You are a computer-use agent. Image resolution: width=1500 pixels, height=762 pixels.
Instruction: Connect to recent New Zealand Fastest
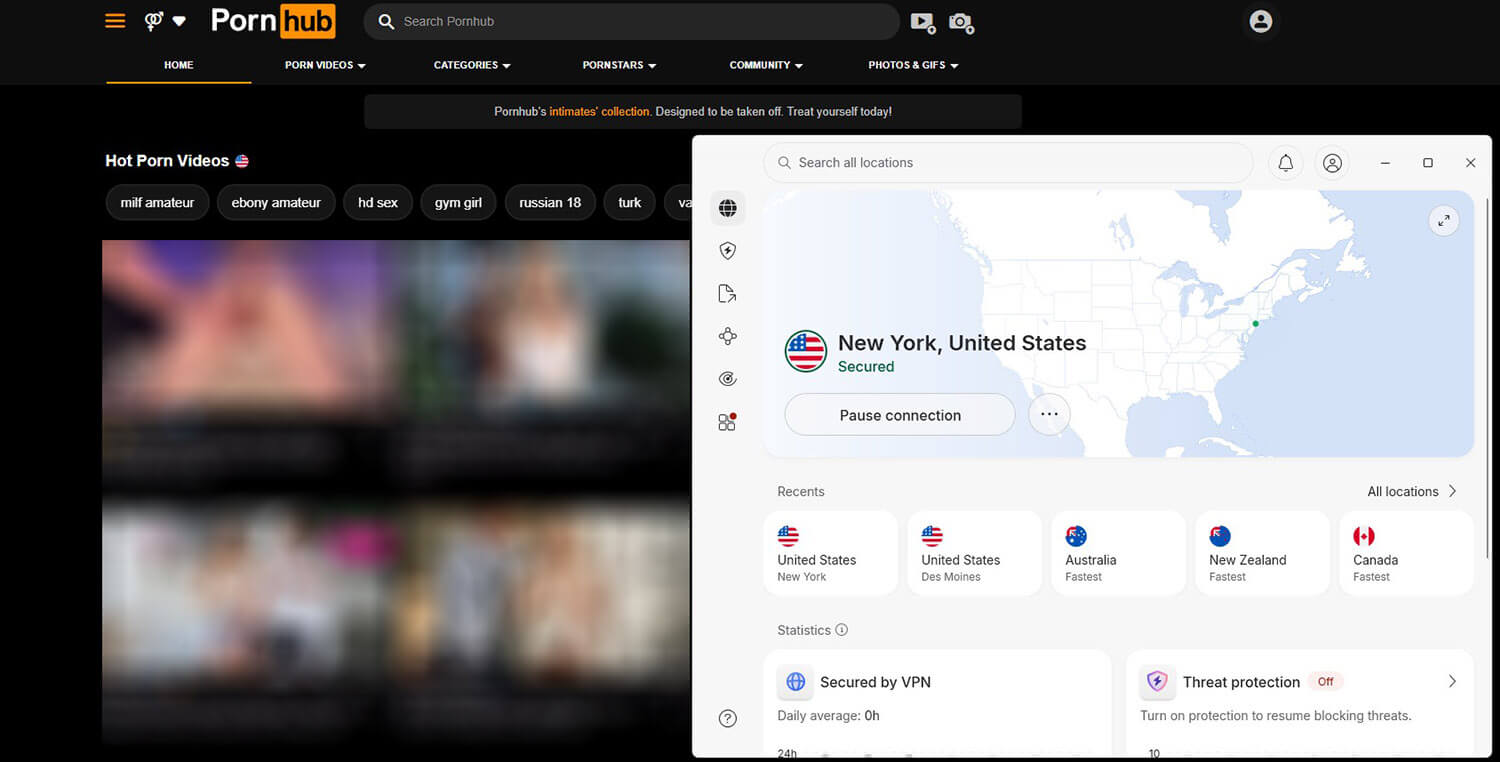[x=1262, y=553]
